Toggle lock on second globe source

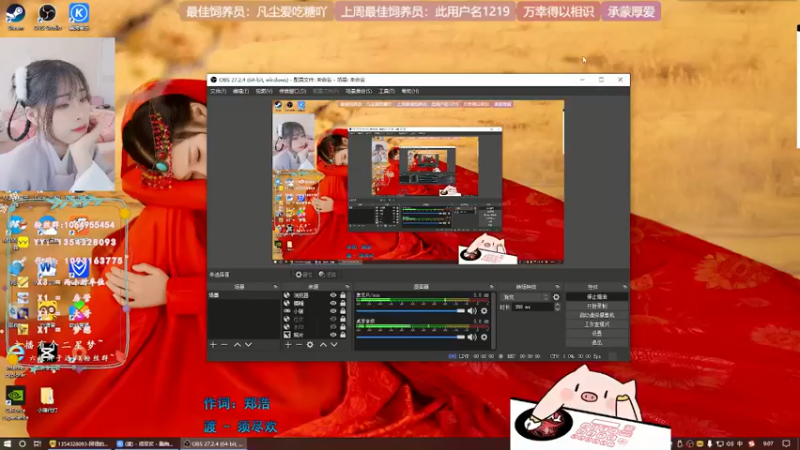click(343, 303)
